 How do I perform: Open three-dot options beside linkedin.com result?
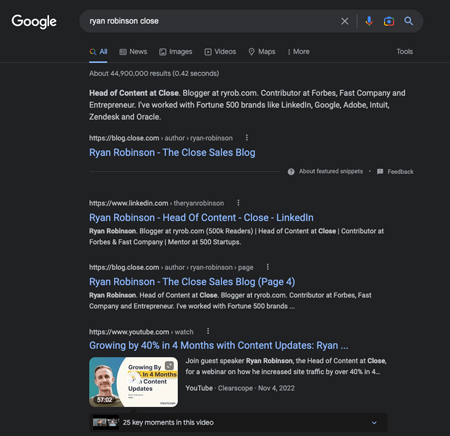coord(238,203)
